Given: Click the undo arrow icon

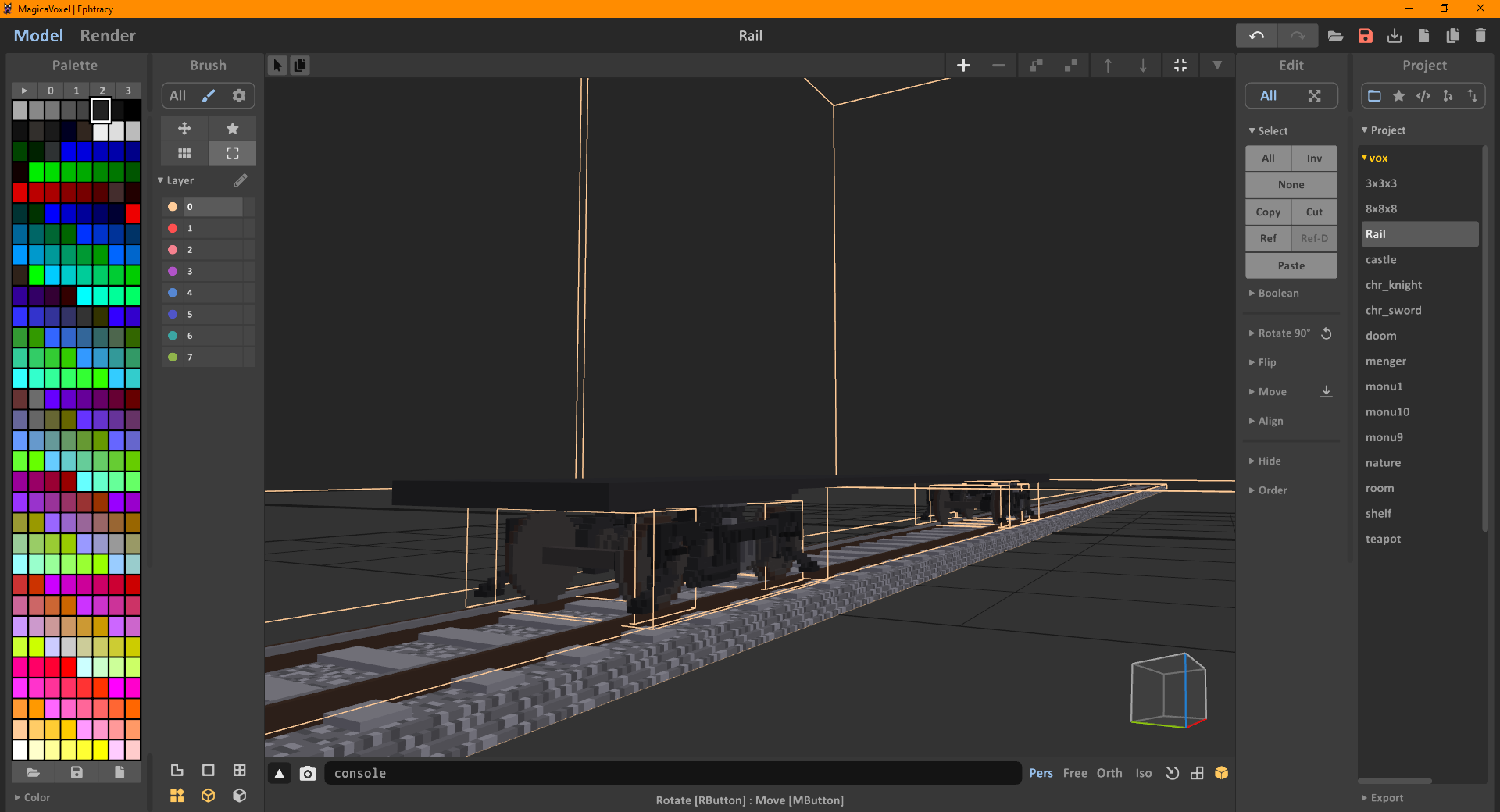Looking at the screenshot, I should (1256, 36).
